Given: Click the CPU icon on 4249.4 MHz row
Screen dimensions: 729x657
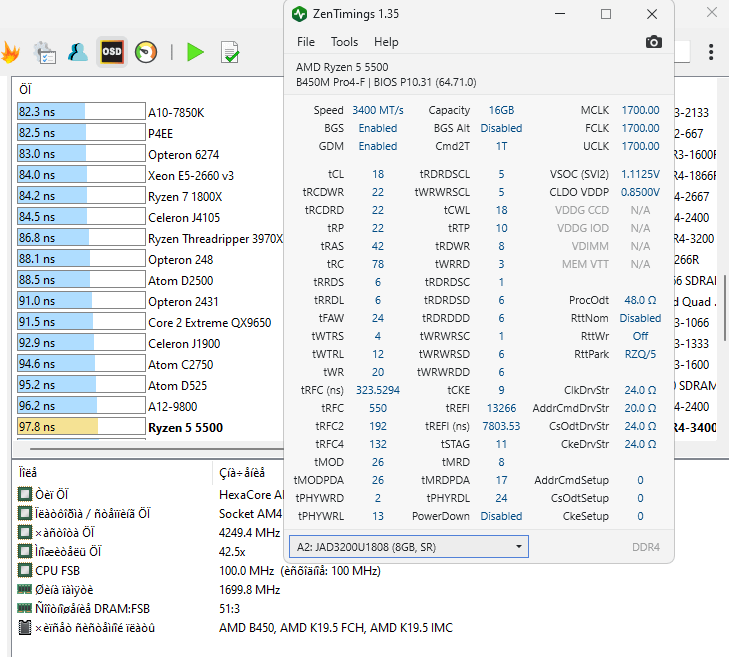Looking at the screenshot, I should click(25, 532).
